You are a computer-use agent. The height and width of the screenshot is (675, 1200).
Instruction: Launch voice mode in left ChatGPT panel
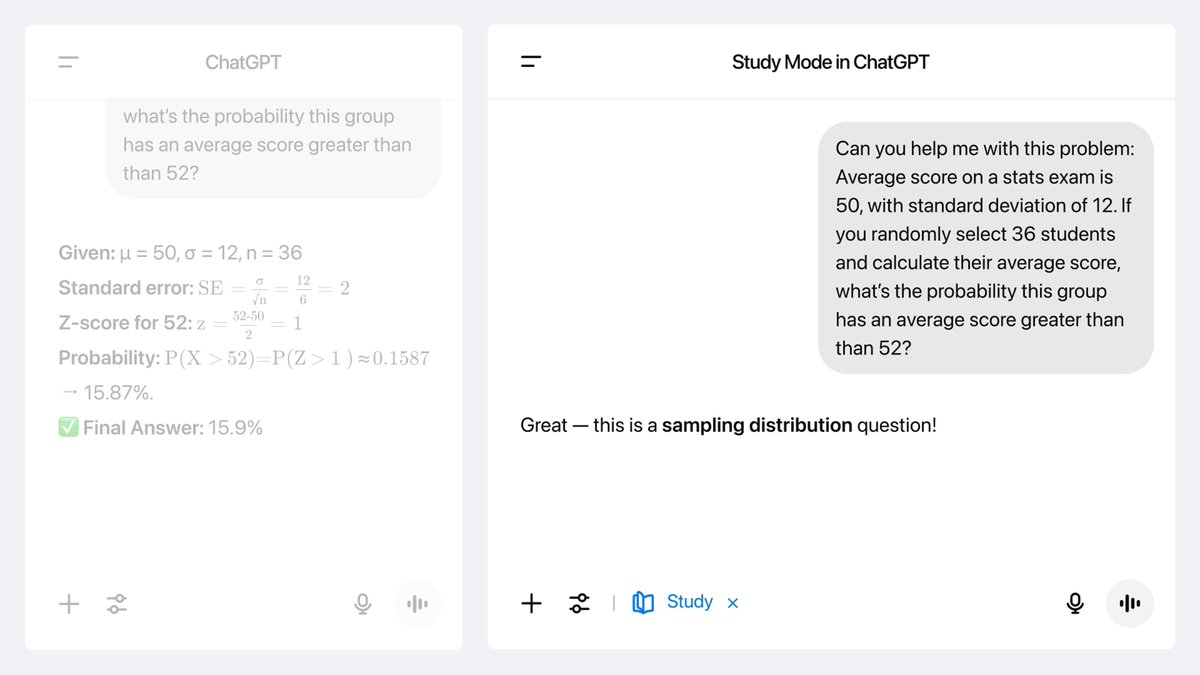[x=417, y=604]
